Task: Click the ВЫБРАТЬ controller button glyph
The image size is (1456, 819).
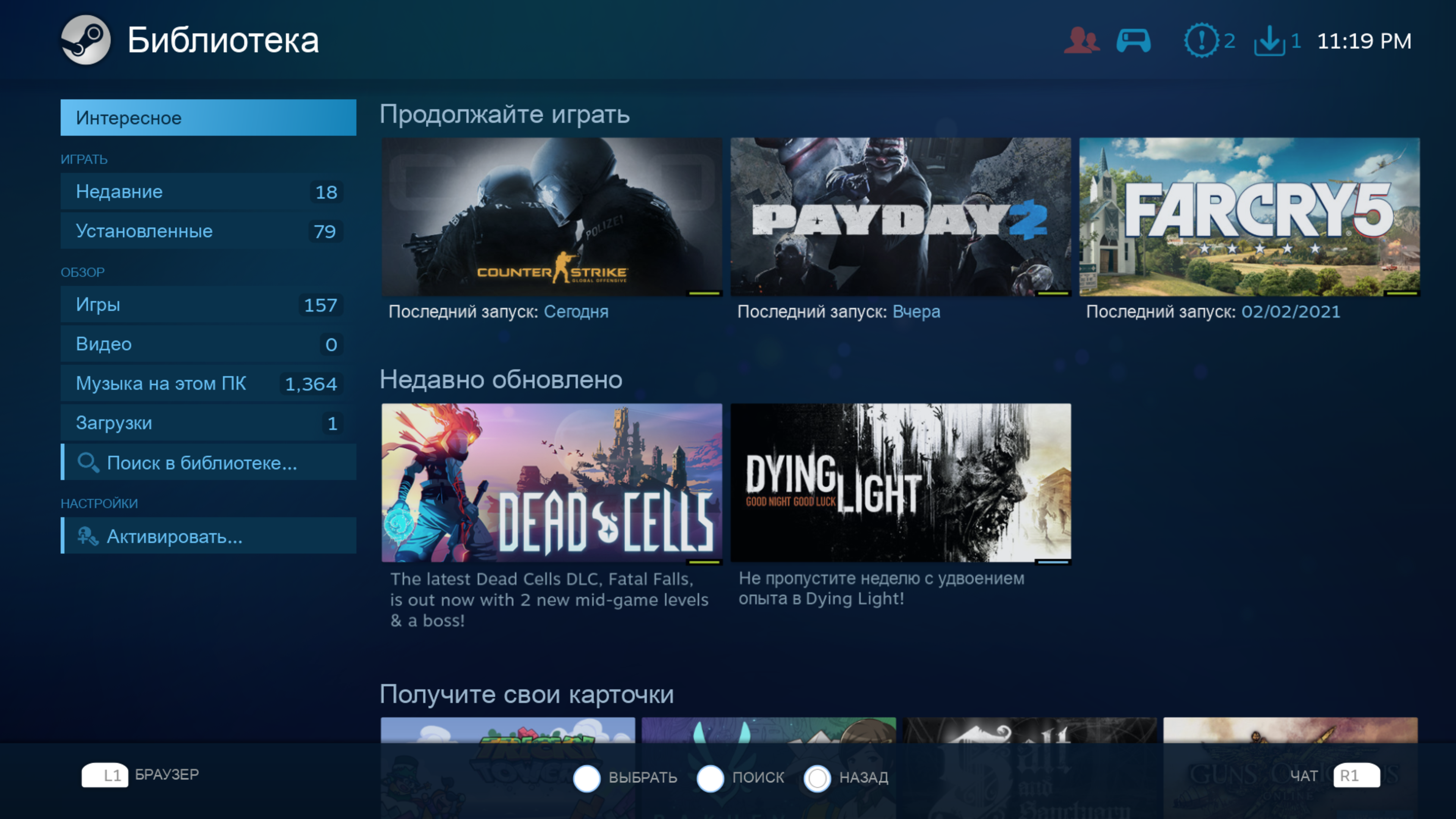Action: coord(587,778)
